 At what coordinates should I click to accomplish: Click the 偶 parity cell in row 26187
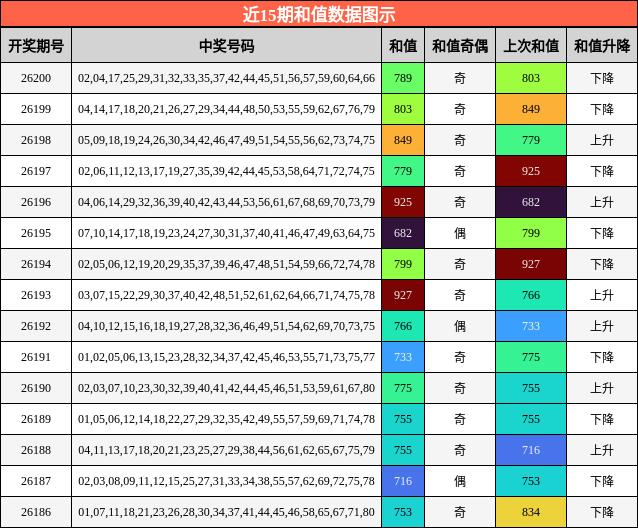click(460, 481)
